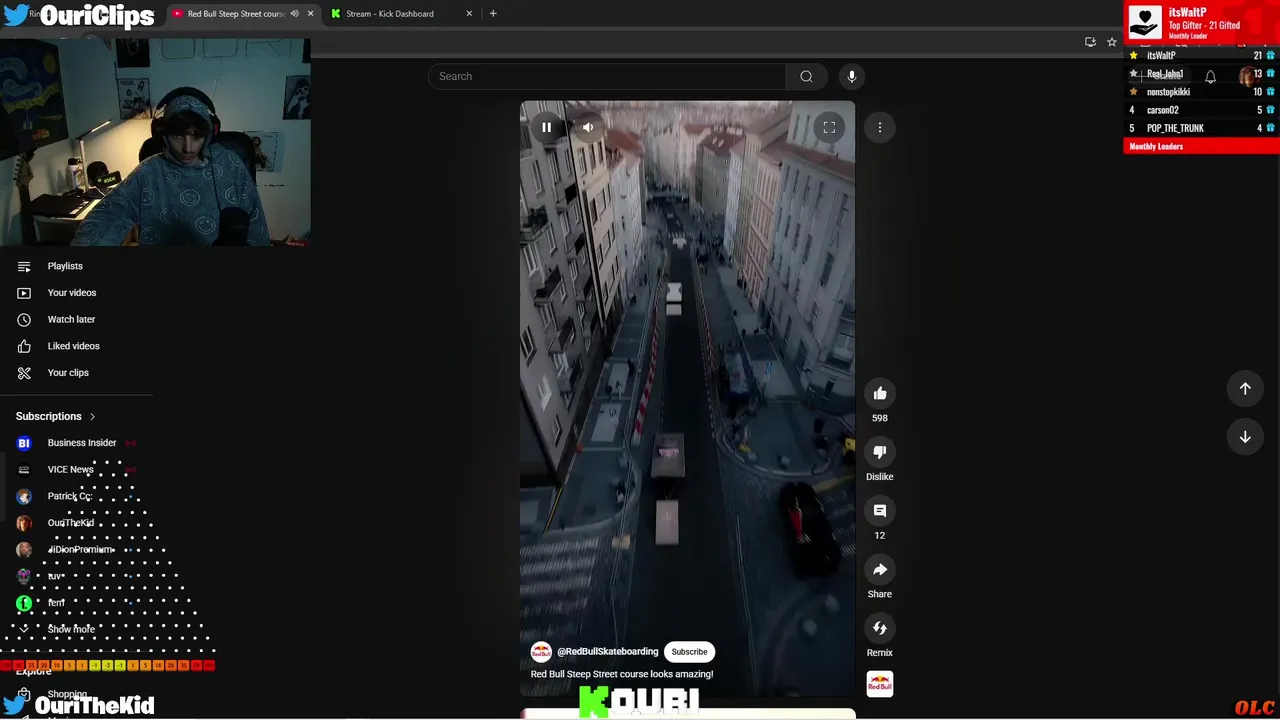Click the Share arrow icon
The height and width of the screenshot is (720, 1280).
(880, 570)
